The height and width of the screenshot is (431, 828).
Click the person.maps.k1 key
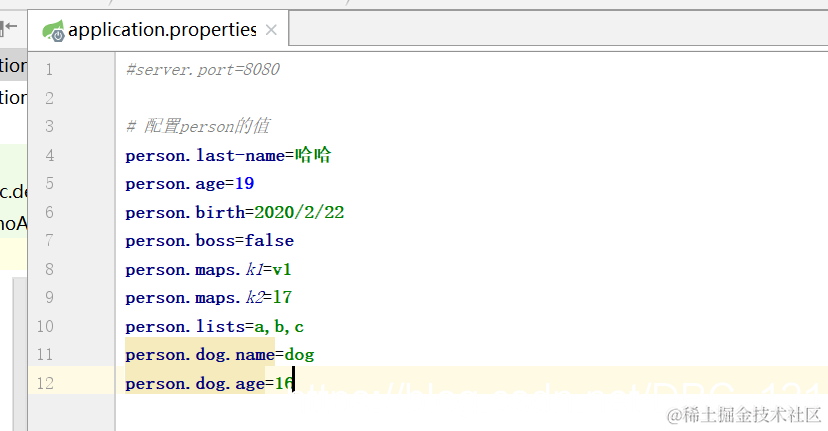(194, 270)
